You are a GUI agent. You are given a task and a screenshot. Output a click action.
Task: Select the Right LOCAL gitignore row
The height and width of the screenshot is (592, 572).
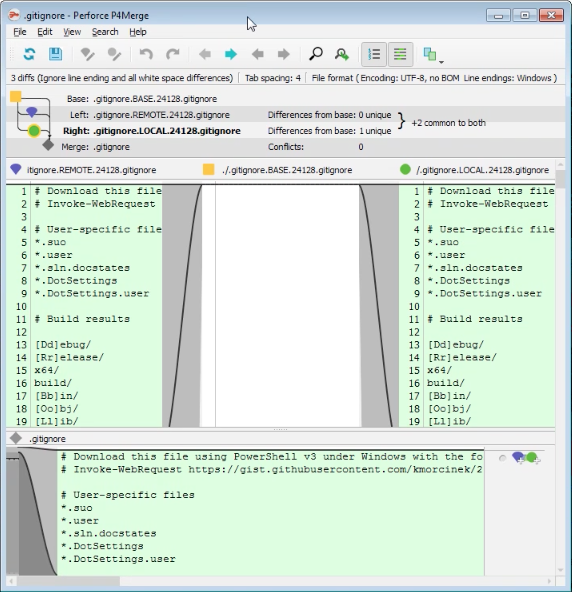(x=286, y=131)
